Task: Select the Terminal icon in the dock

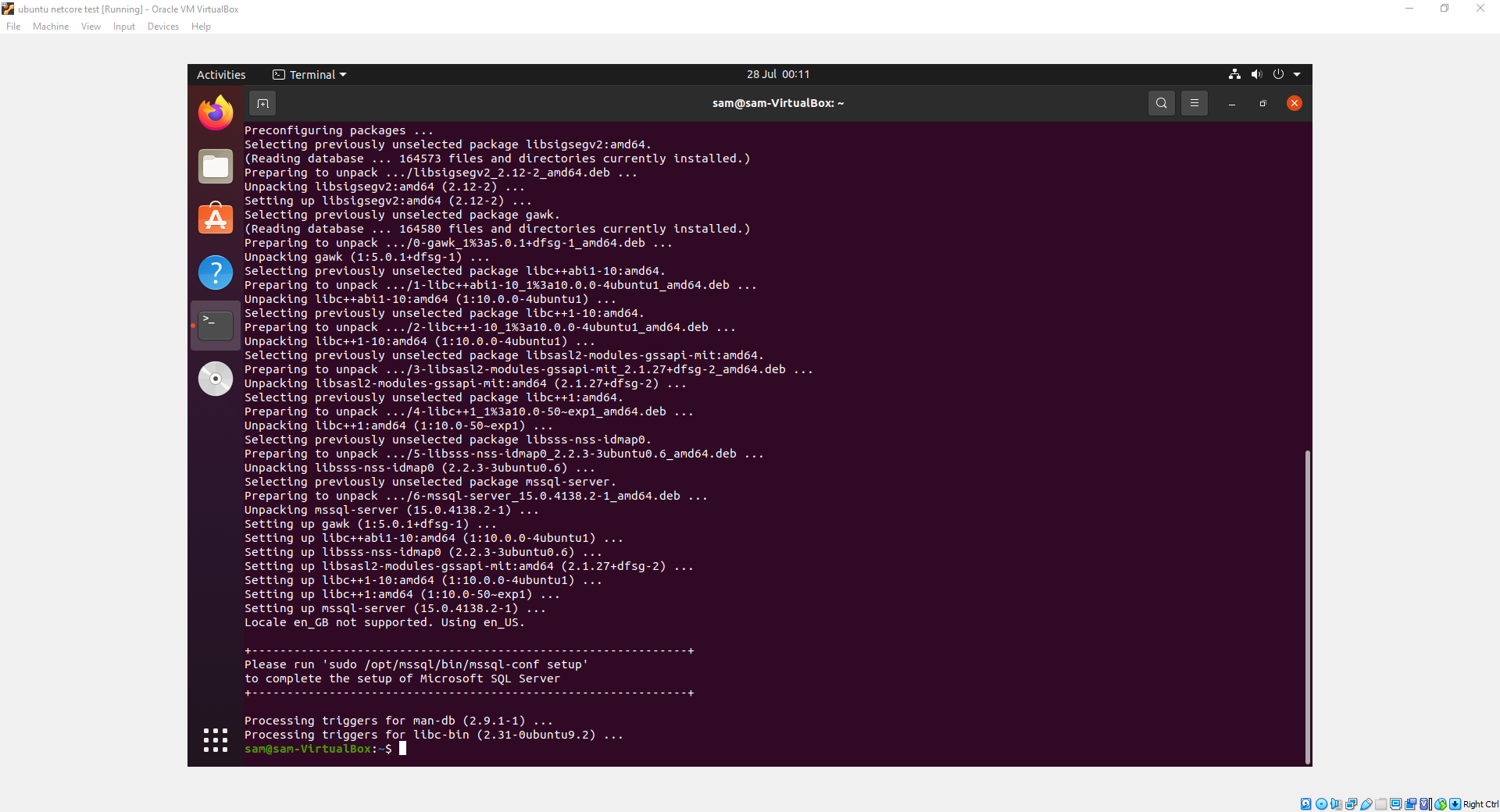Action: pos(216,326)
